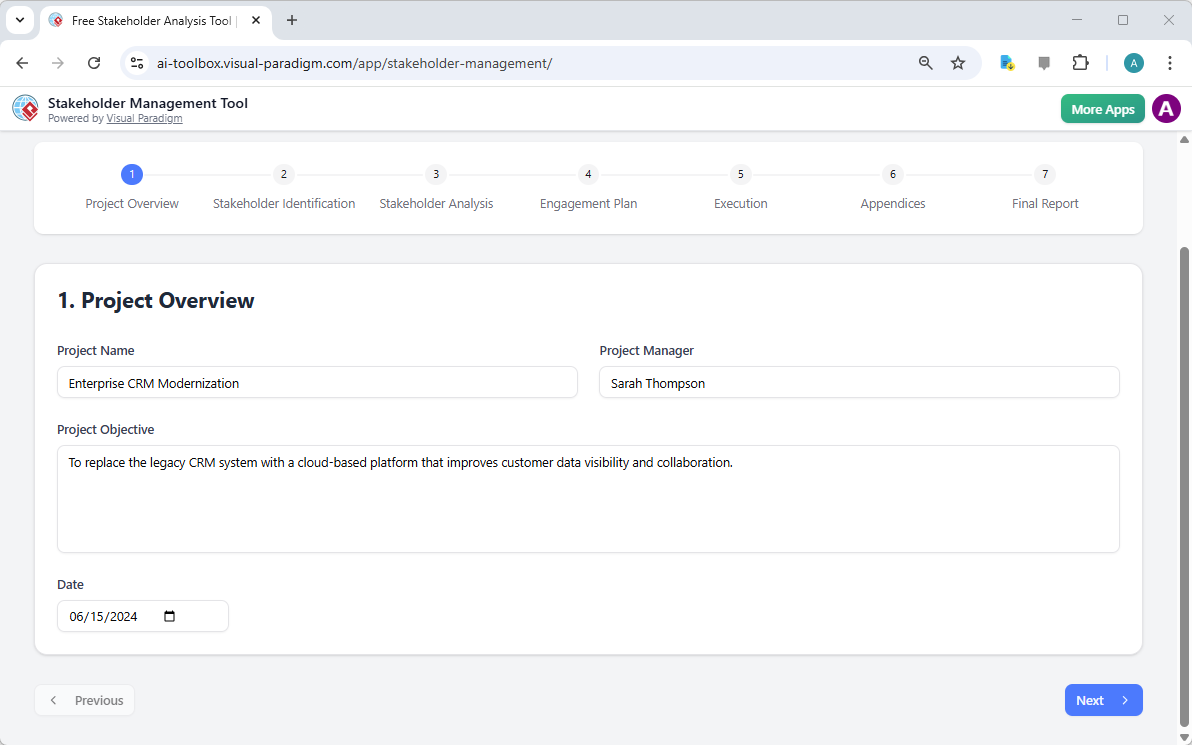Screen dimensions: 1192x745
Task: Click inside the Project Name field
Action: click(x=317, y=382)
